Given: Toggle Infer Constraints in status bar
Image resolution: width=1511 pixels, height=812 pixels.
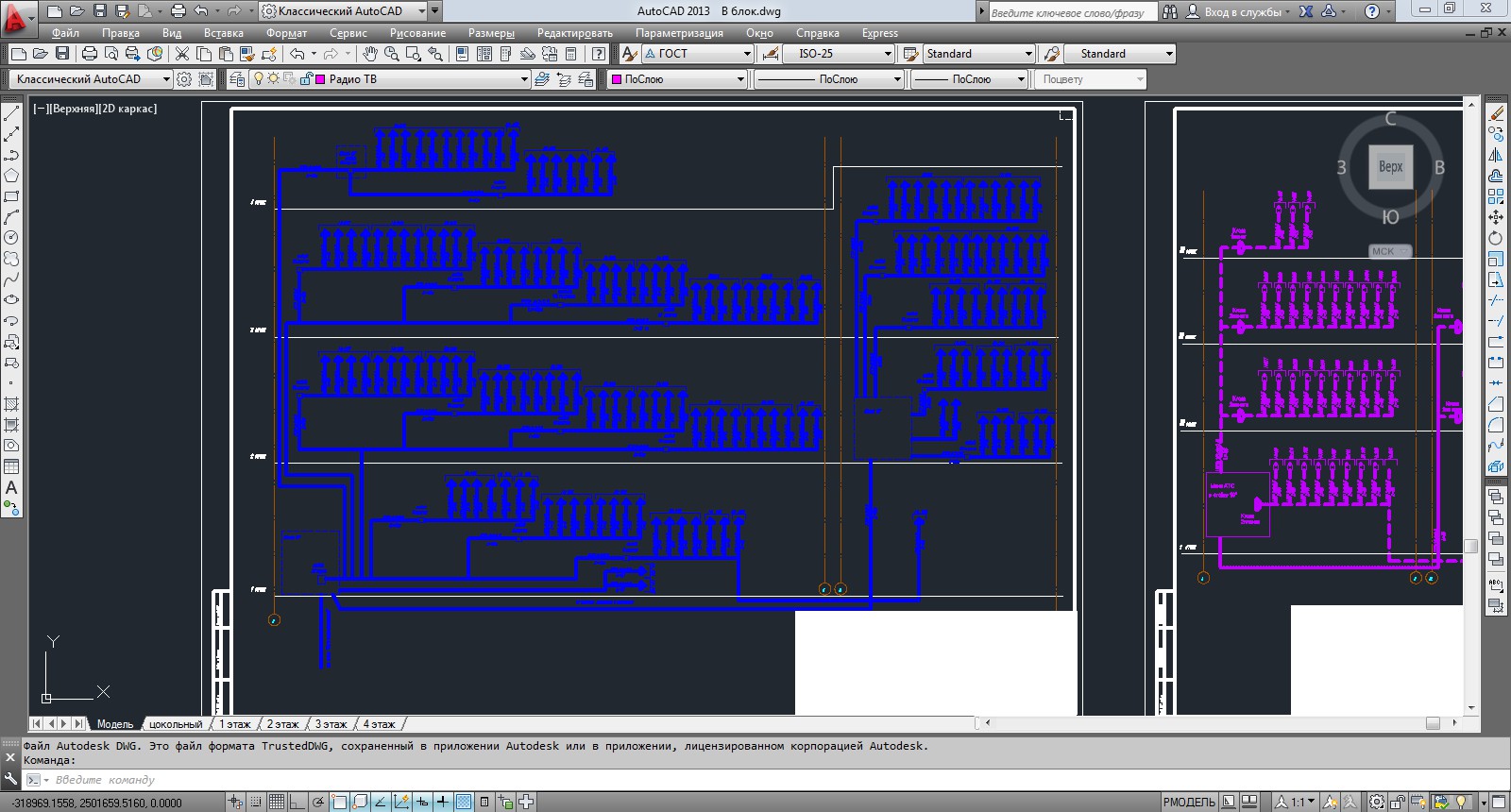Looking at the screenshot, I should point(235,803).
